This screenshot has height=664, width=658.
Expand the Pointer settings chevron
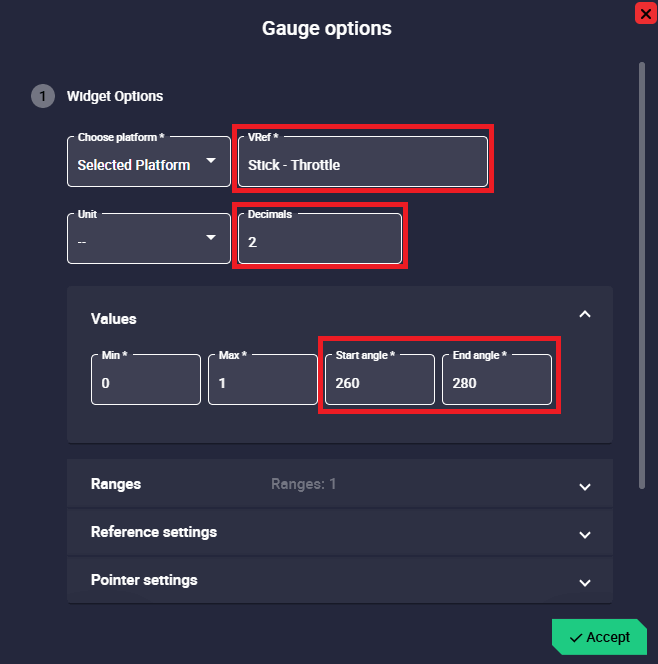(585, 582)
